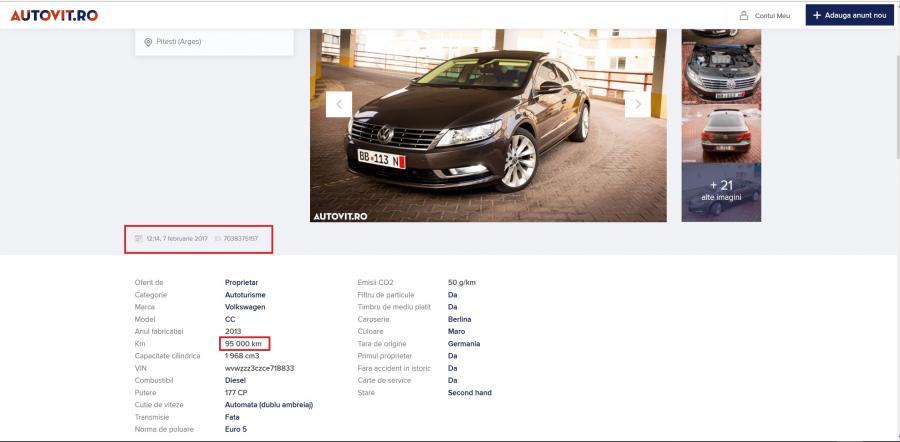
Task: Show the previous car photo
Action: coord(338,104)
